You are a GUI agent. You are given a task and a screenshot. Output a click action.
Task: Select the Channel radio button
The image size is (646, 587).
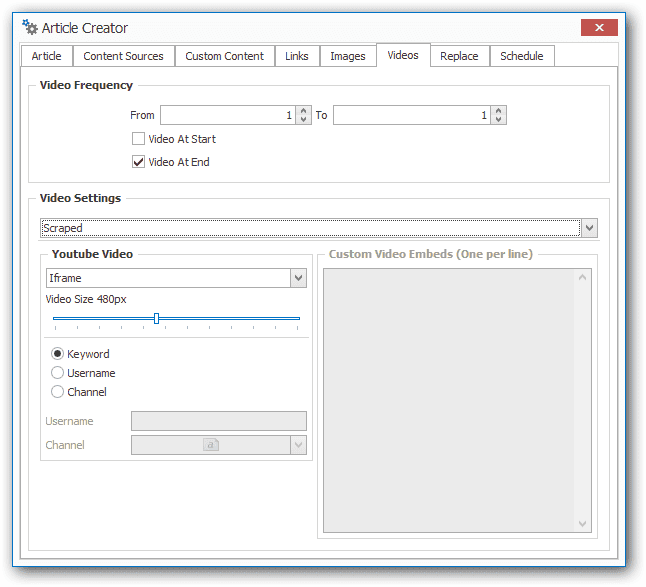pyautogui.click(x=57, y=392)
